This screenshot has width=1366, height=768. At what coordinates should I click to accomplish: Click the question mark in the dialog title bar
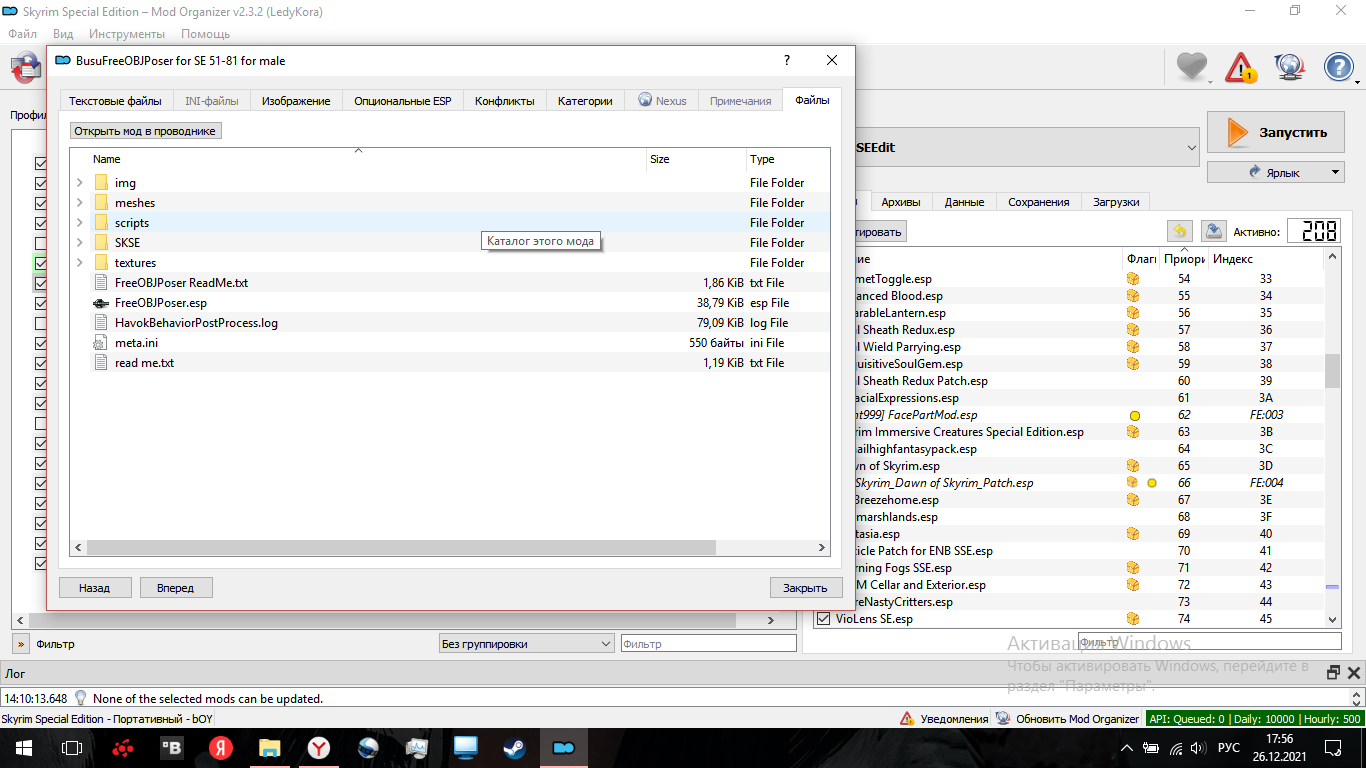786,60
